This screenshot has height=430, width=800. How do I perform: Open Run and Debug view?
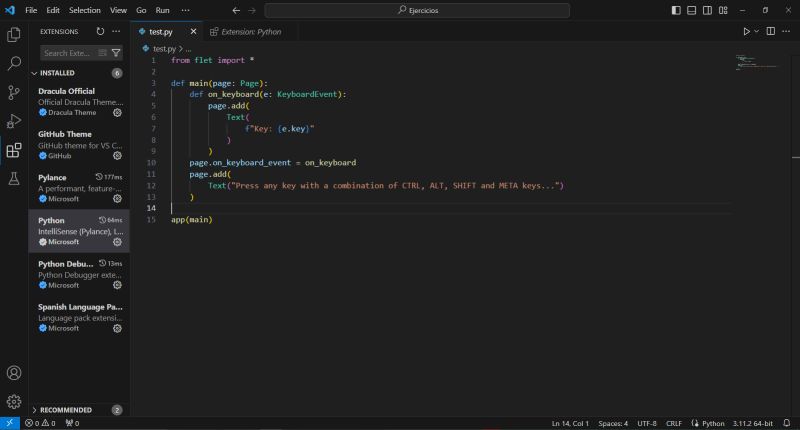click(14, 121)
